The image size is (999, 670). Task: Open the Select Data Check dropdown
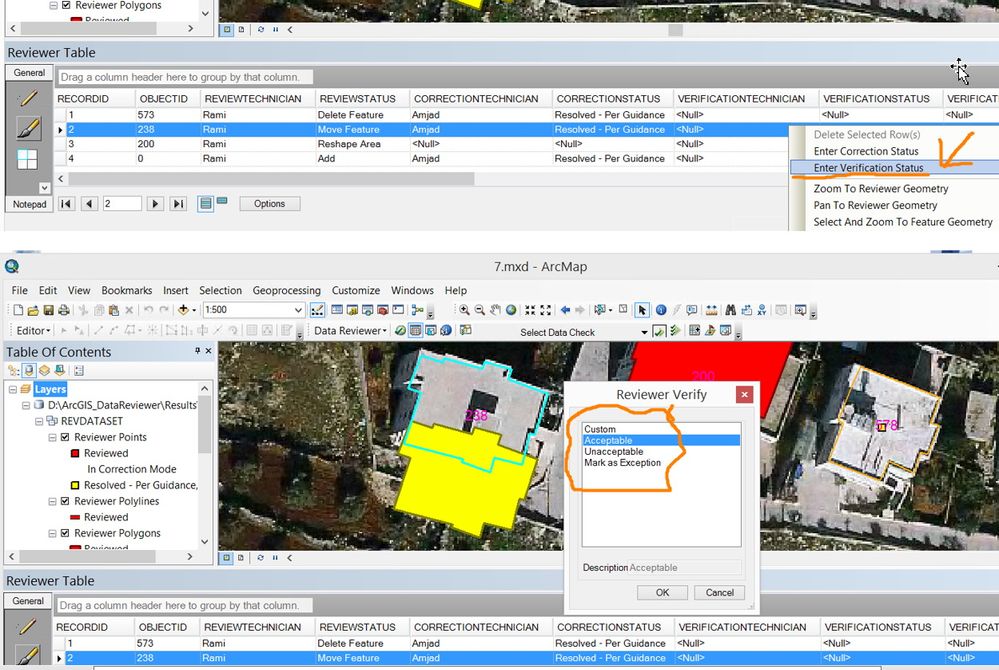(x=644, y=332)
